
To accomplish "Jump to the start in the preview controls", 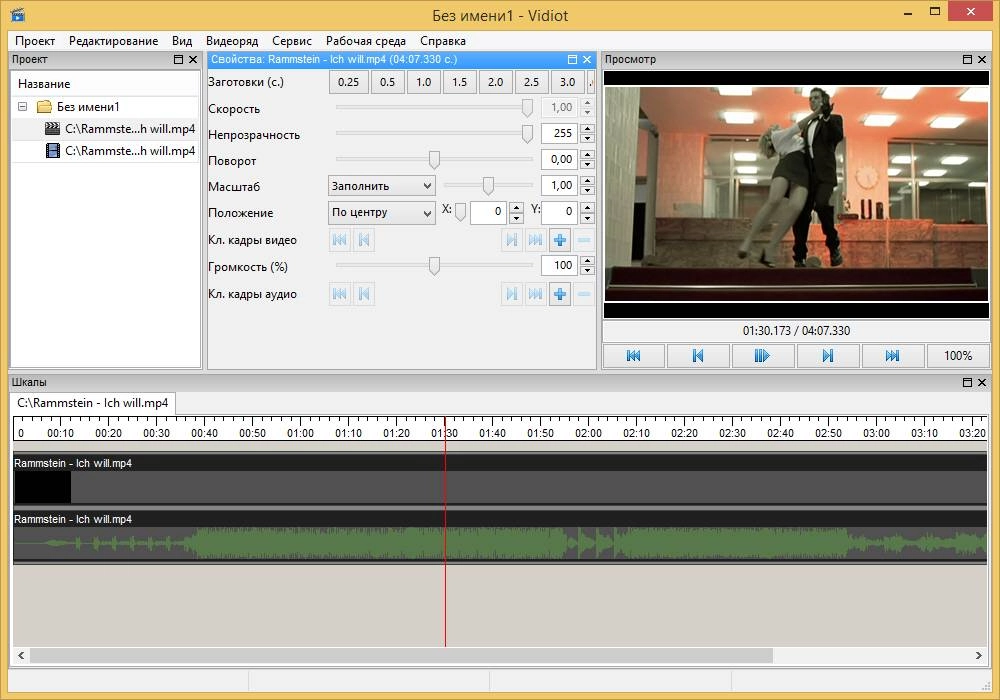I will pos(633,356).
